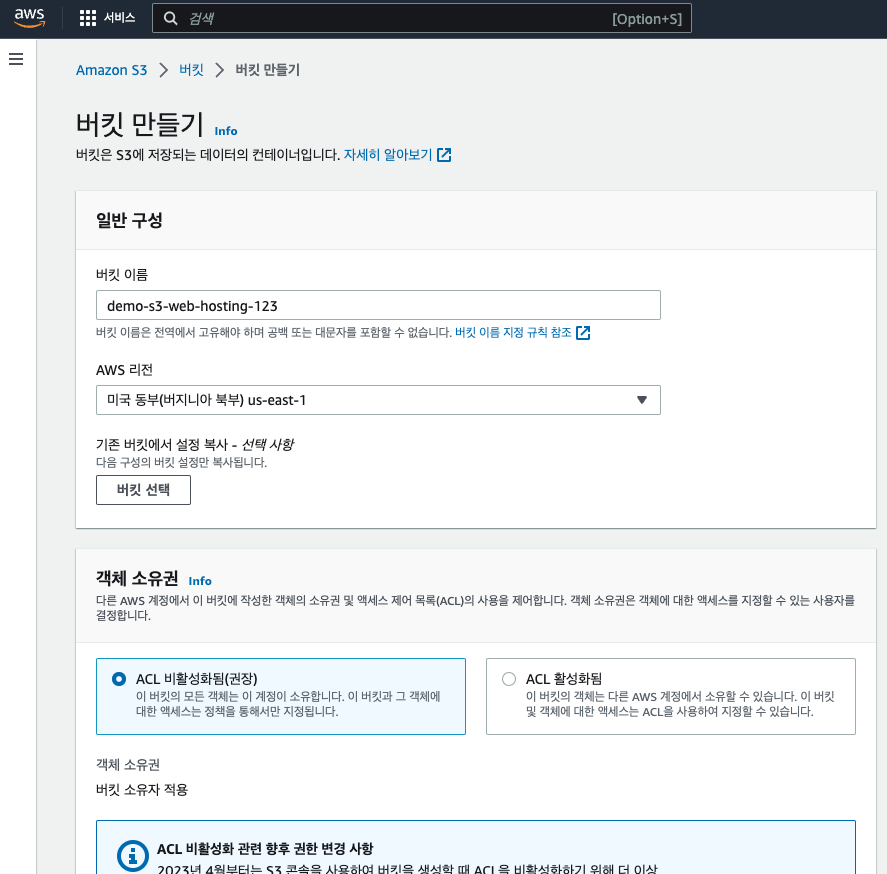Click the AWS logo home icon
The width and height of the screenshot is (887, 874).
point(29,18)
